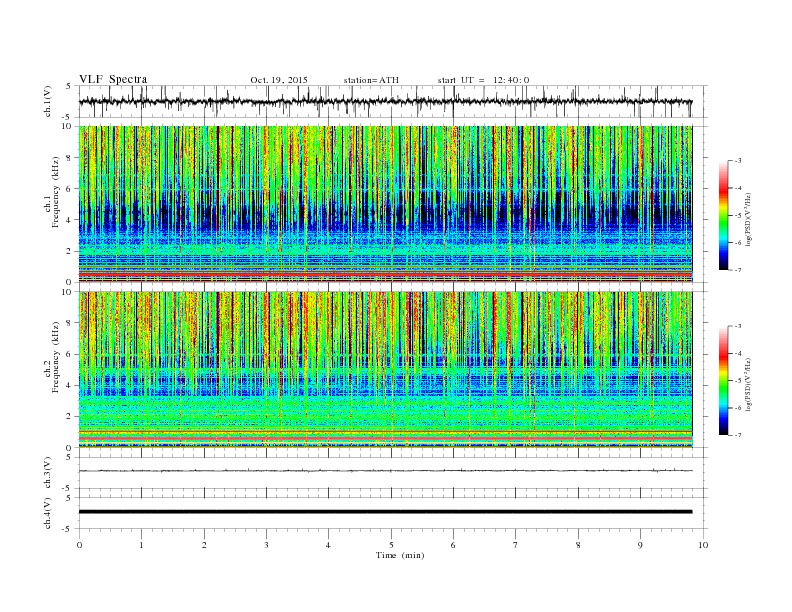Click the "0" tick on the time axis
792x612 pixels.
79,545
